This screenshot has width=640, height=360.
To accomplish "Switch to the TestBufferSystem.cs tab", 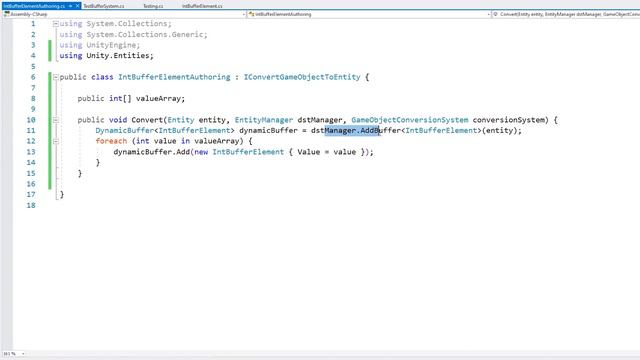I will [x=104, y=6].
